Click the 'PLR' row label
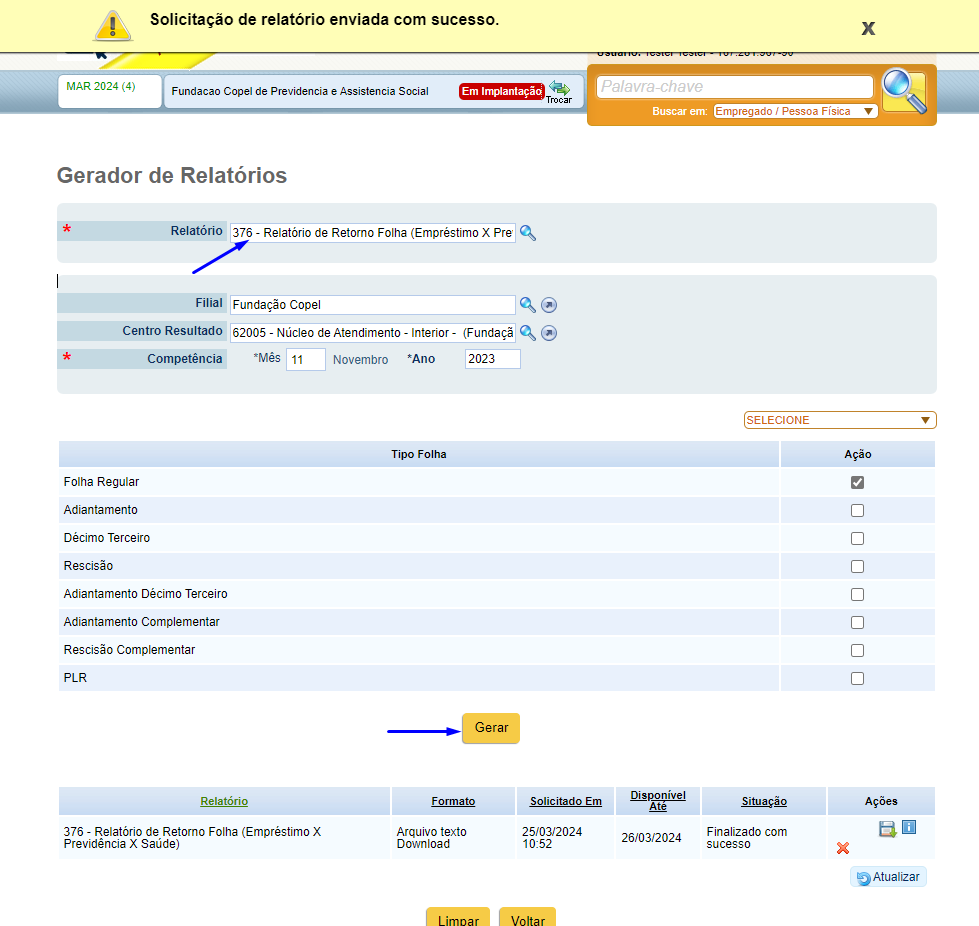The width and height of the screenshot is (979, 926). click(75, 678)
